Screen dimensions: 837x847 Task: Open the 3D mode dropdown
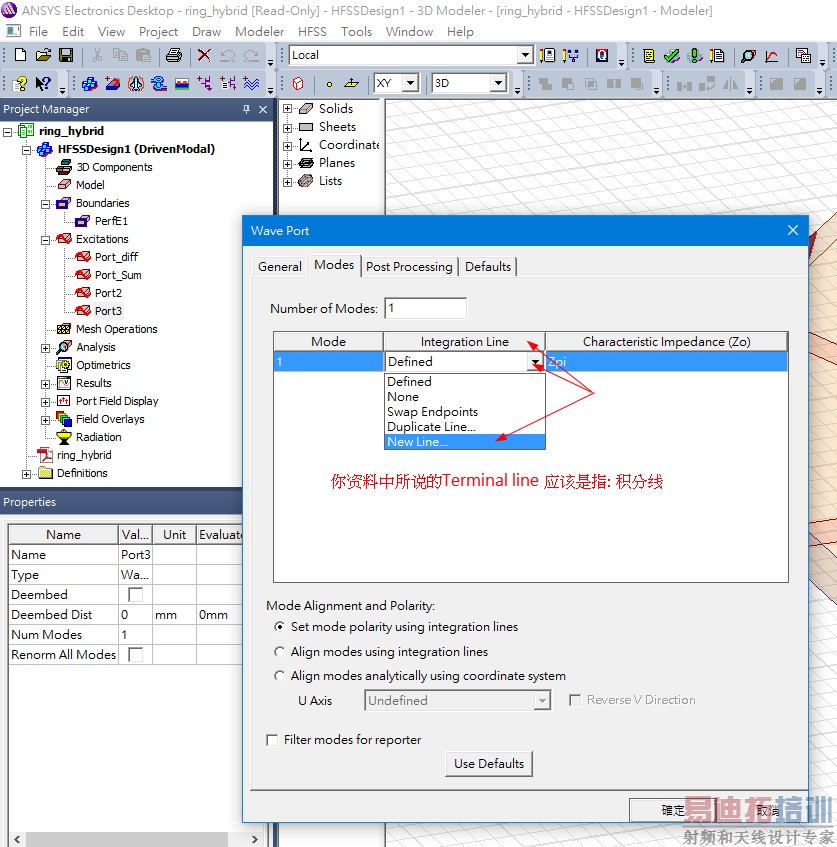tap(498, 83)
